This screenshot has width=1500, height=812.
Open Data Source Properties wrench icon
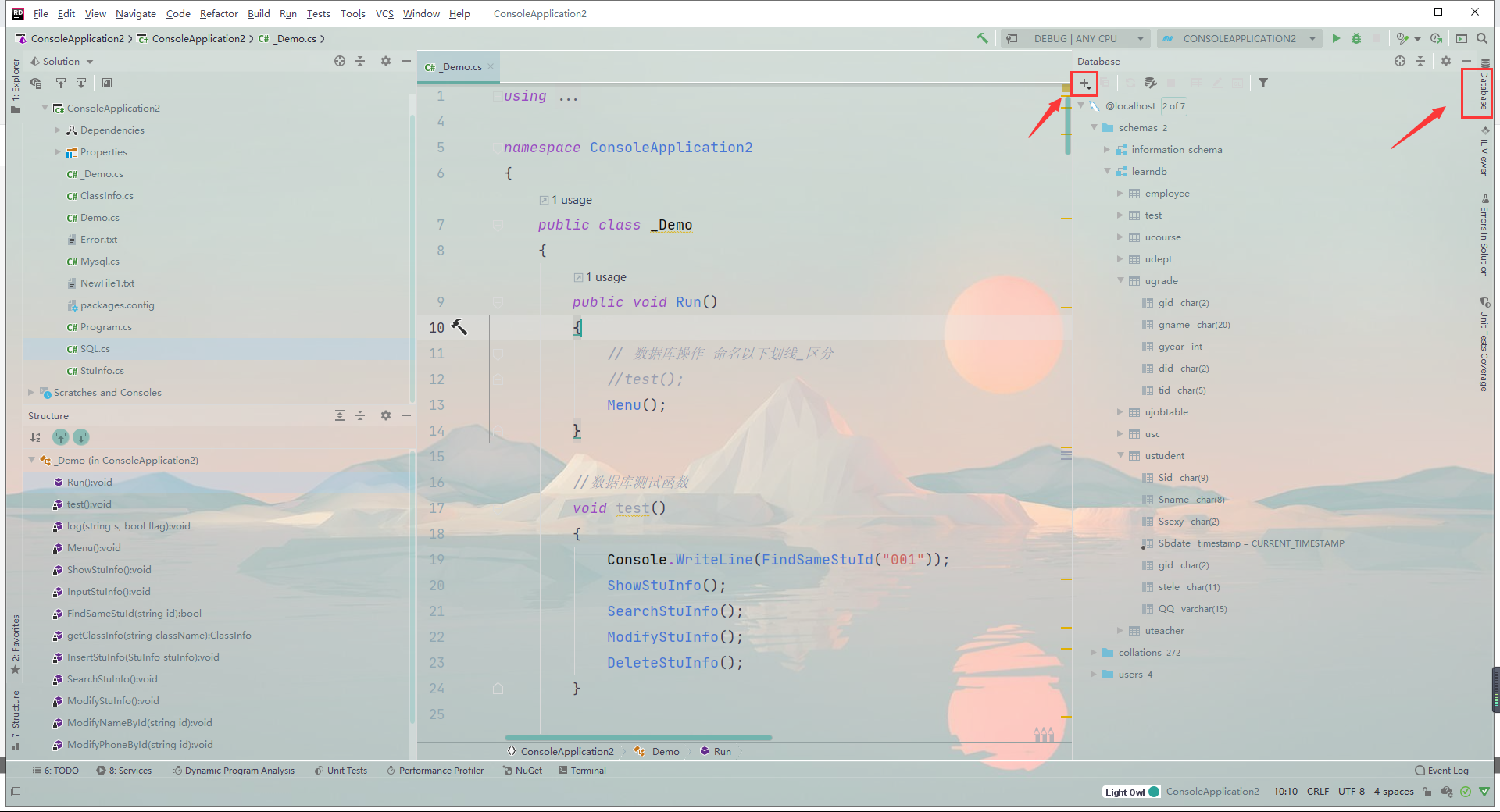click(x=1150, y=83)
